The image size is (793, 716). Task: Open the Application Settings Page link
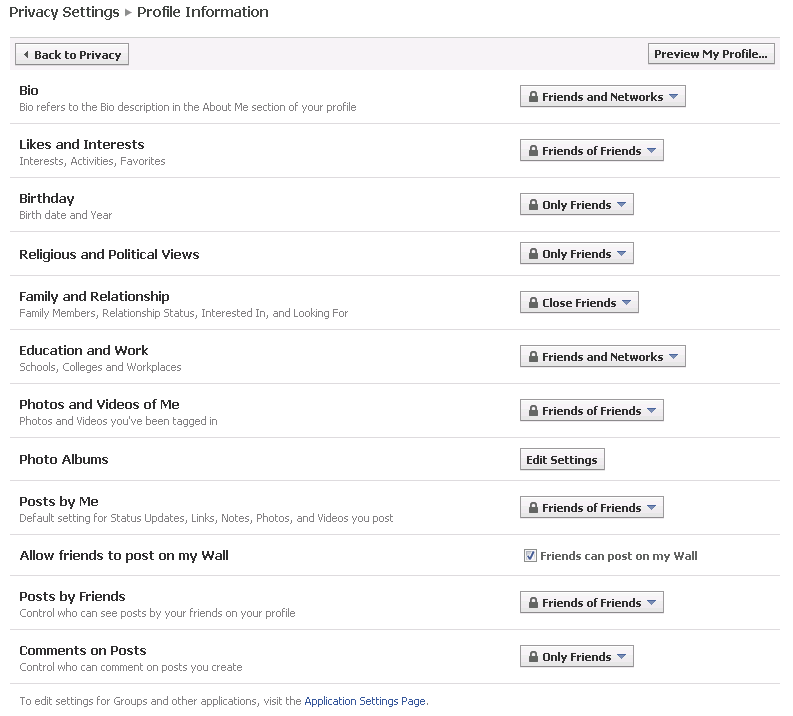pos(365,702)
